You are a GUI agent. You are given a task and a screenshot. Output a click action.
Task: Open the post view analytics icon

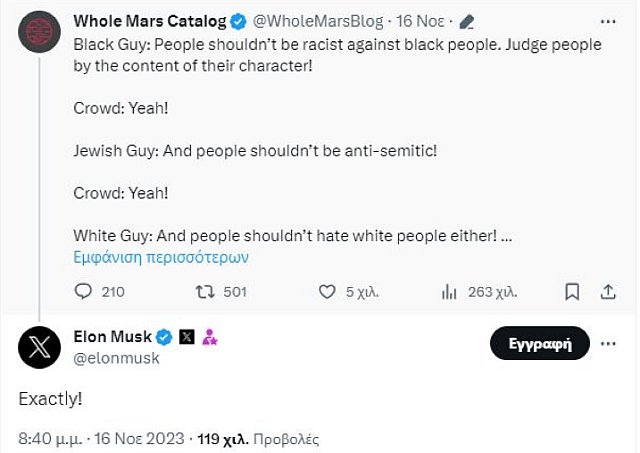tap(449, 291)
